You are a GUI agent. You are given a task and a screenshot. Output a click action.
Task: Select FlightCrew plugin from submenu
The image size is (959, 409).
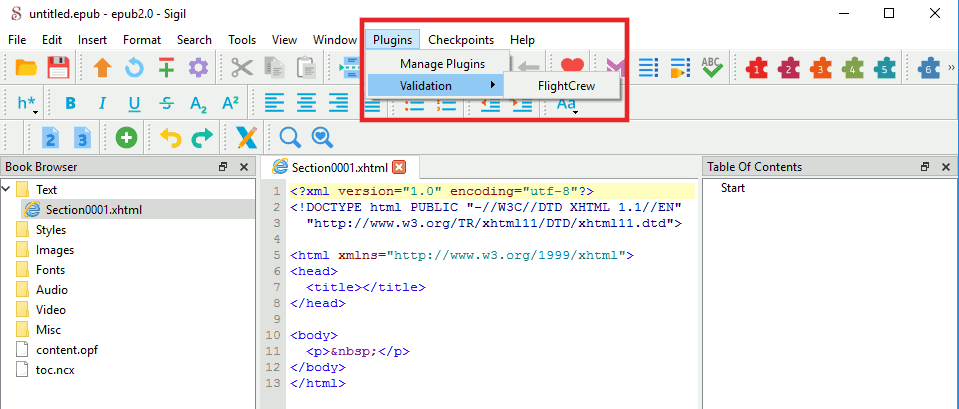tap(566, 86)
